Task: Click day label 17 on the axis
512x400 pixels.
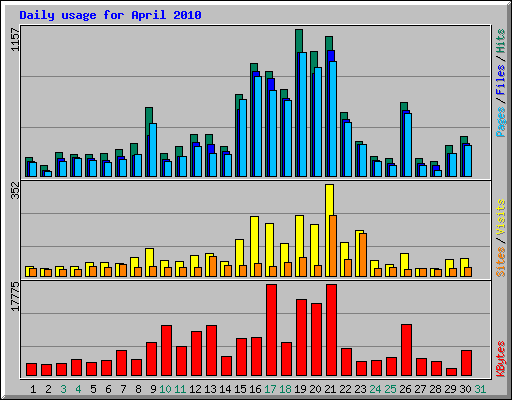Action: (x=270, y=389)
